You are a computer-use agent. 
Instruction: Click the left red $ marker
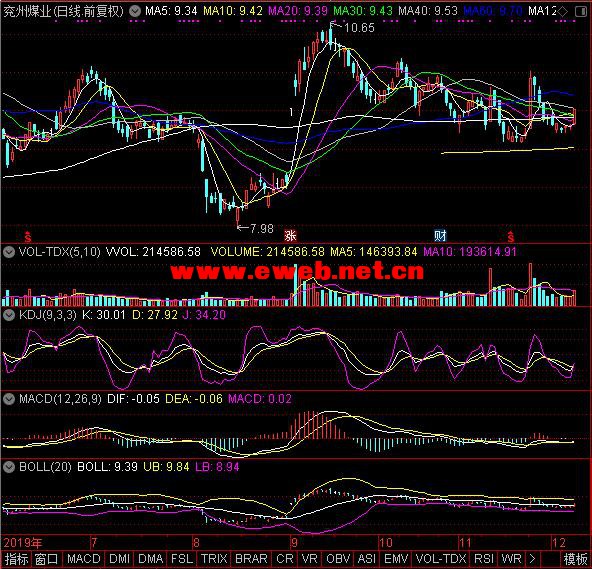pyautogui.click(x=28, y=236)
